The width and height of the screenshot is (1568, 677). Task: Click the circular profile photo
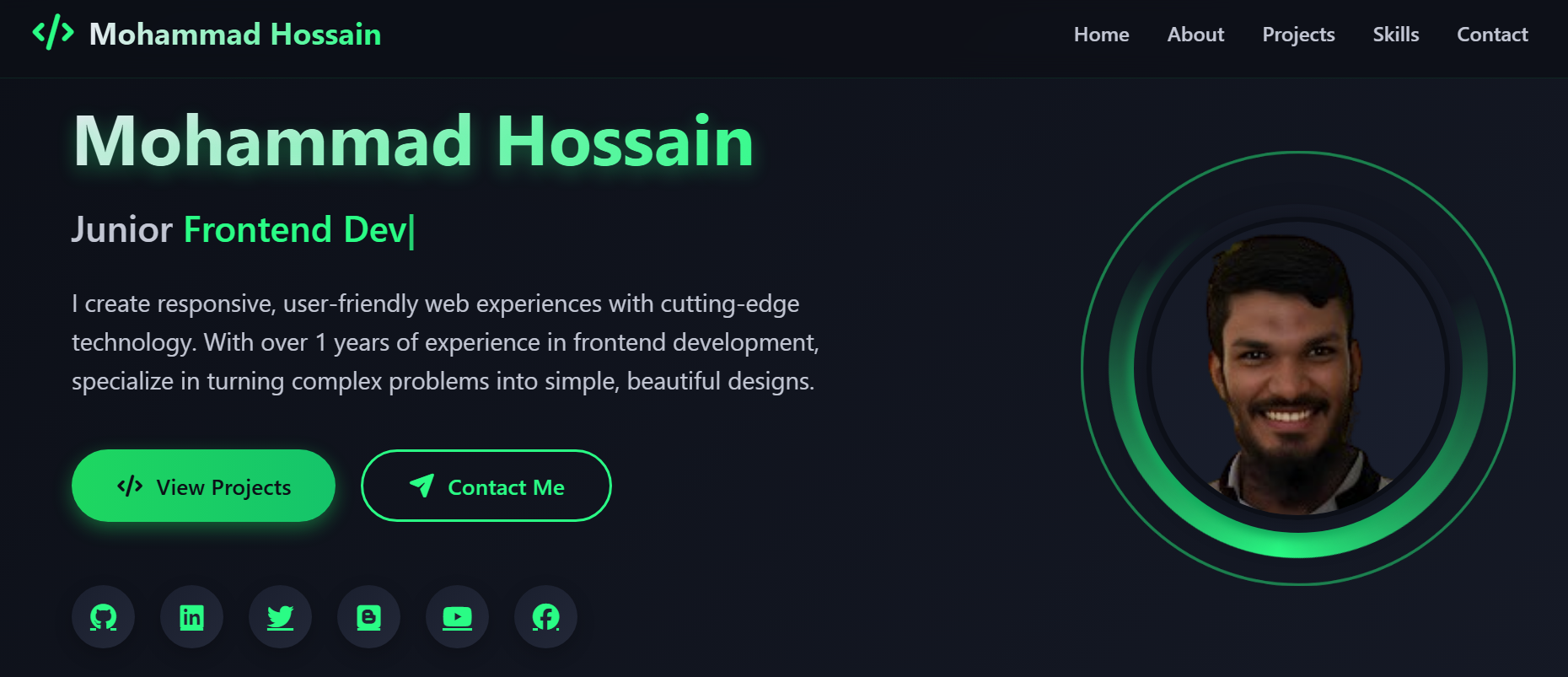[1298, 368]
